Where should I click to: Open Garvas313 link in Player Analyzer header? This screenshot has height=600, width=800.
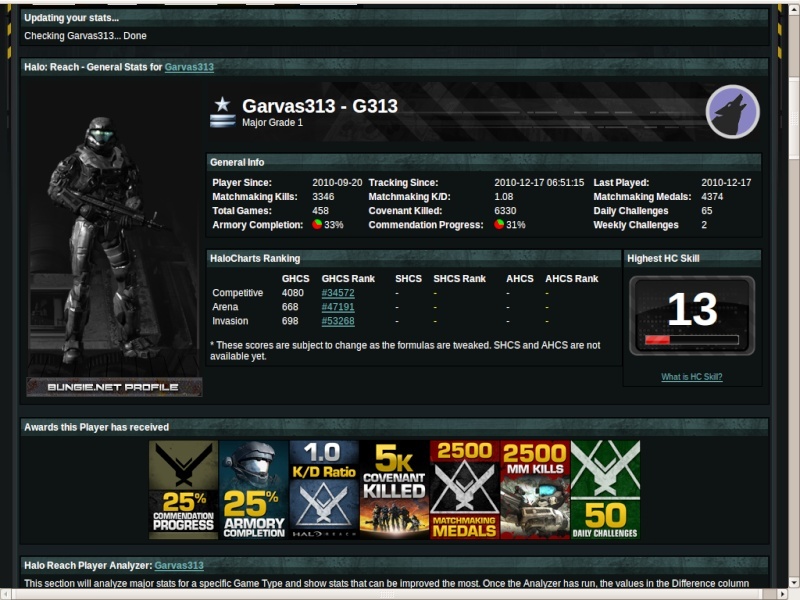pyautogui.click(x=179, y=565)
